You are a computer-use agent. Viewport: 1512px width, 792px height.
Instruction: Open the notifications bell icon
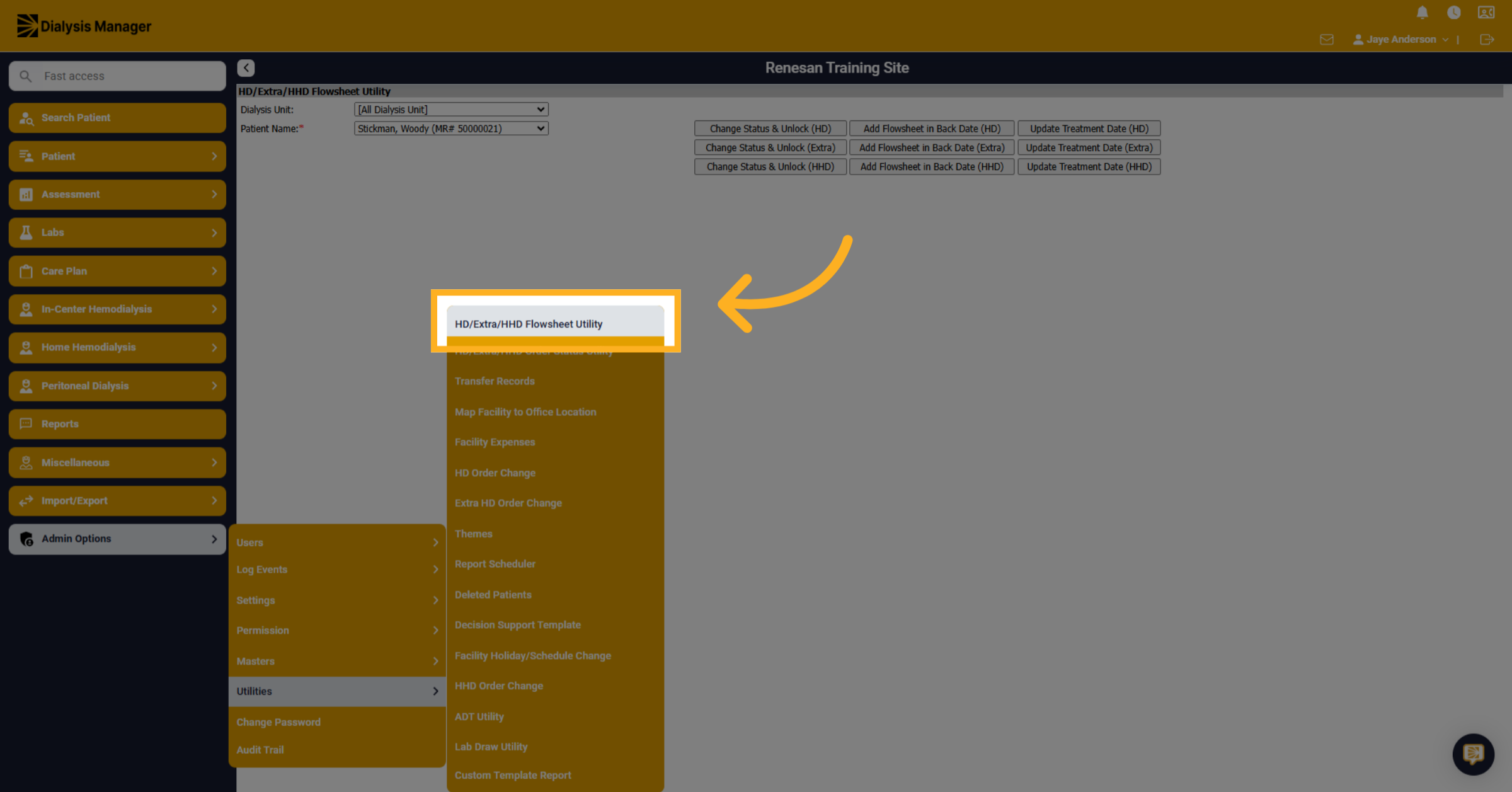[x=1422, y=13]
